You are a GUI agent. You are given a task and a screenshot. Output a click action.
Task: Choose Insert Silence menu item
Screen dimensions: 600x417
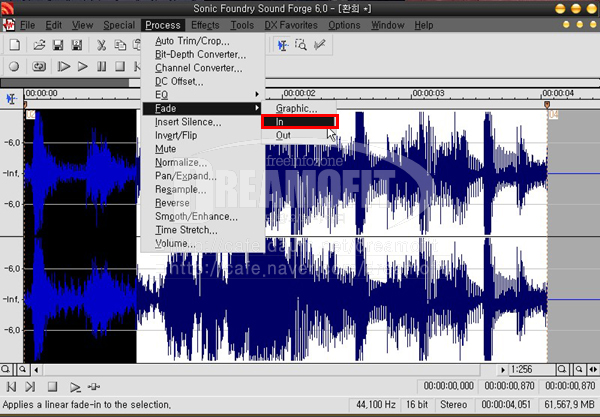203,122
